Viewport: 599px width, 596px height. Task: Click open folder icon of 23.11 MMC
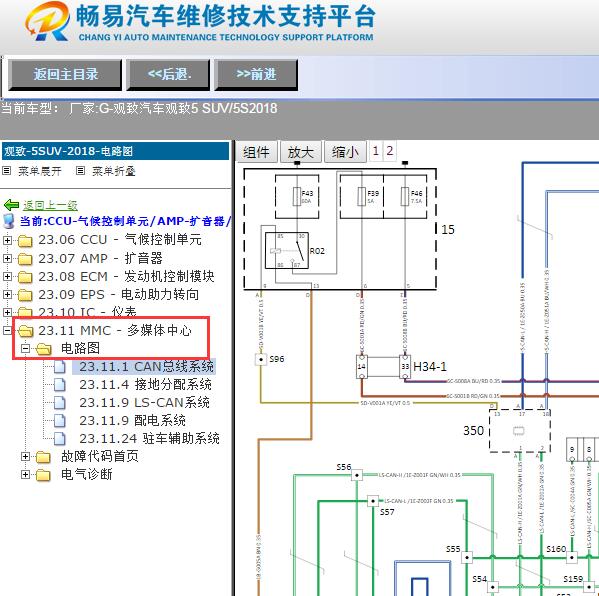pyautogui.click(x=26, y=331)
